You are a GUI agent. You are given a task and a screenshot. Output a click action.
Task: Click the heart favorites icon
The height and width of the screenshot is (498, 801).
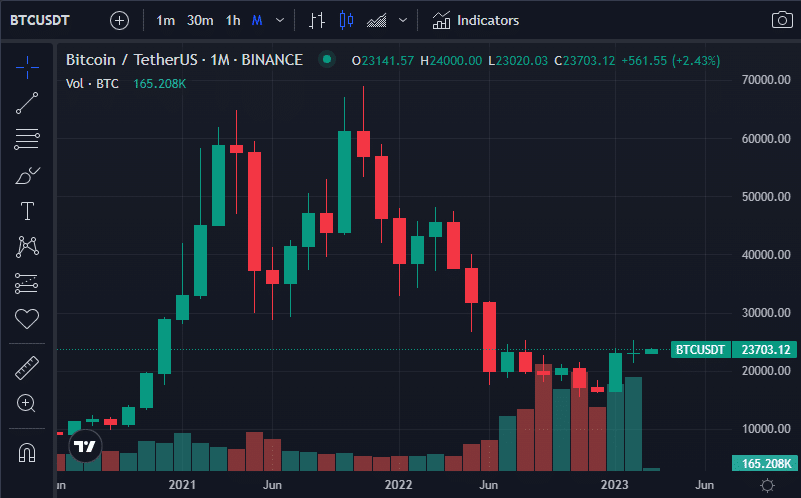(27, 319)
